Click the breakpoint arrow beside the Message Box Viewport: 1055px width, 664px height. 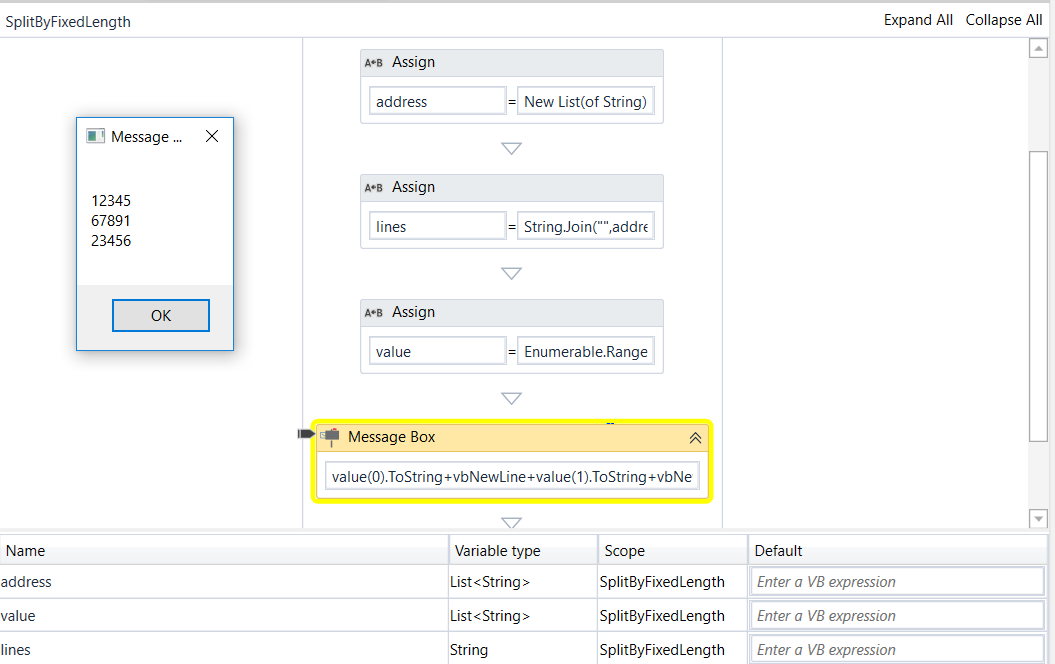click(x=305, y=433)
